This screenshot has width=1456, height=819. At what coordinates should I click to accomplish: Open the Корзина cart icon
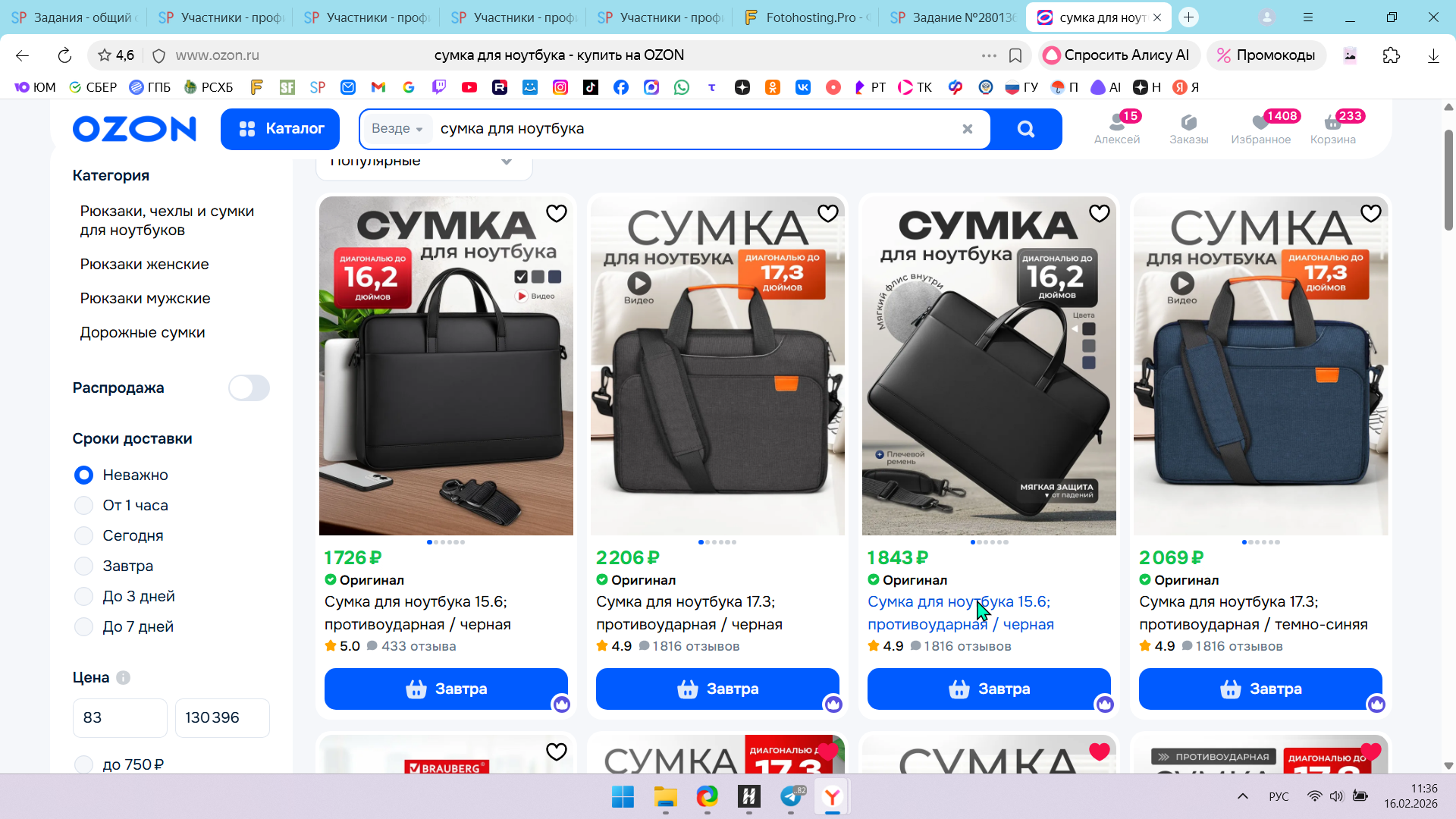[1333, 128]
